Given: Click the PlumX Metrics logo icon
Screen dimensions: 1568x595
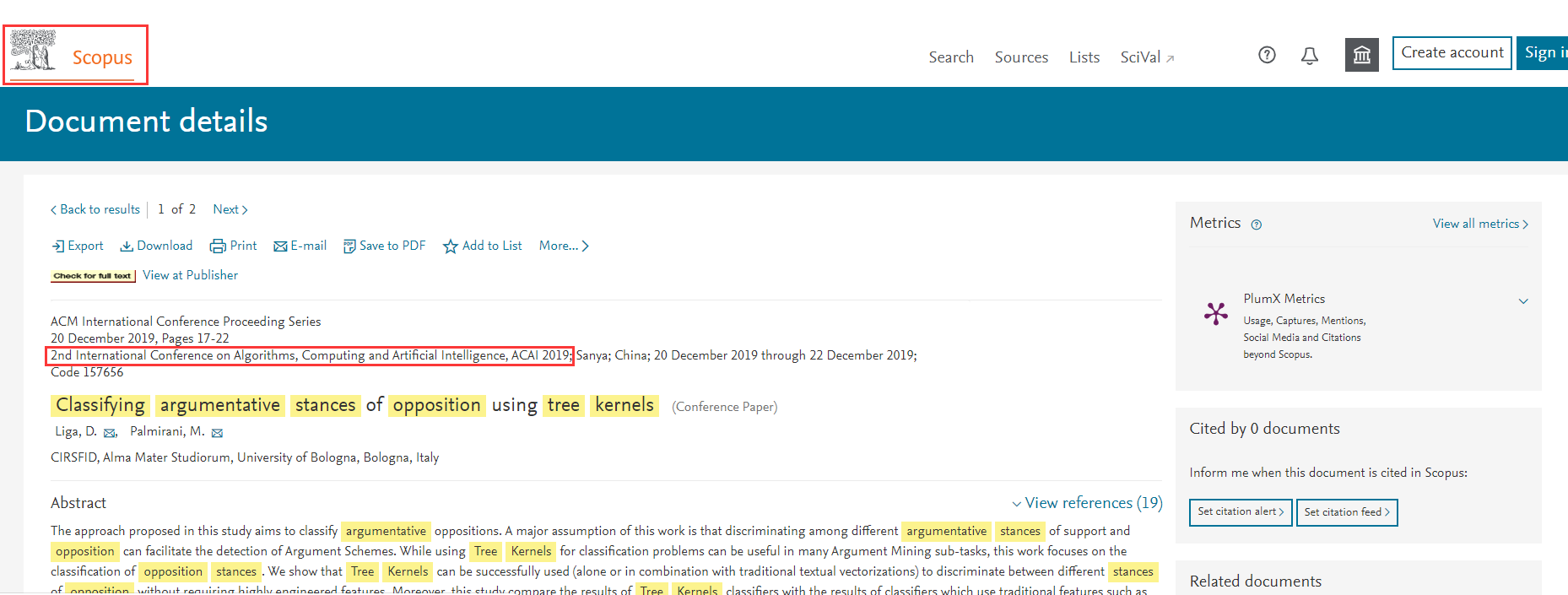Looking at the screenshot, I should (1215, 314).
